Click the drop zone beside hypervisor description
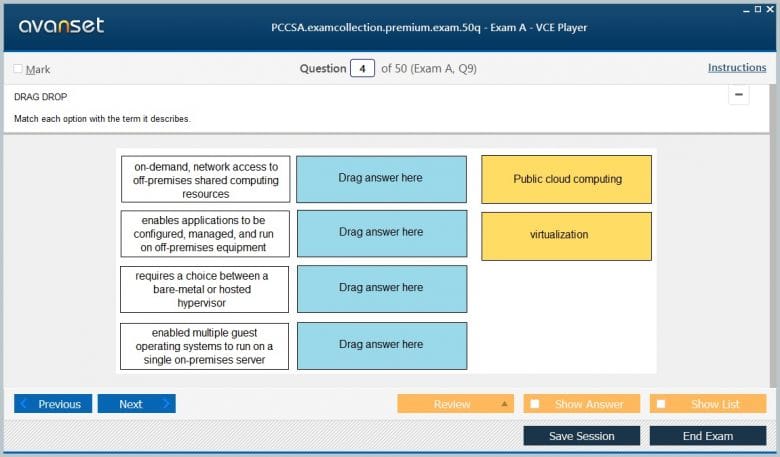 (x=382, y=289)
